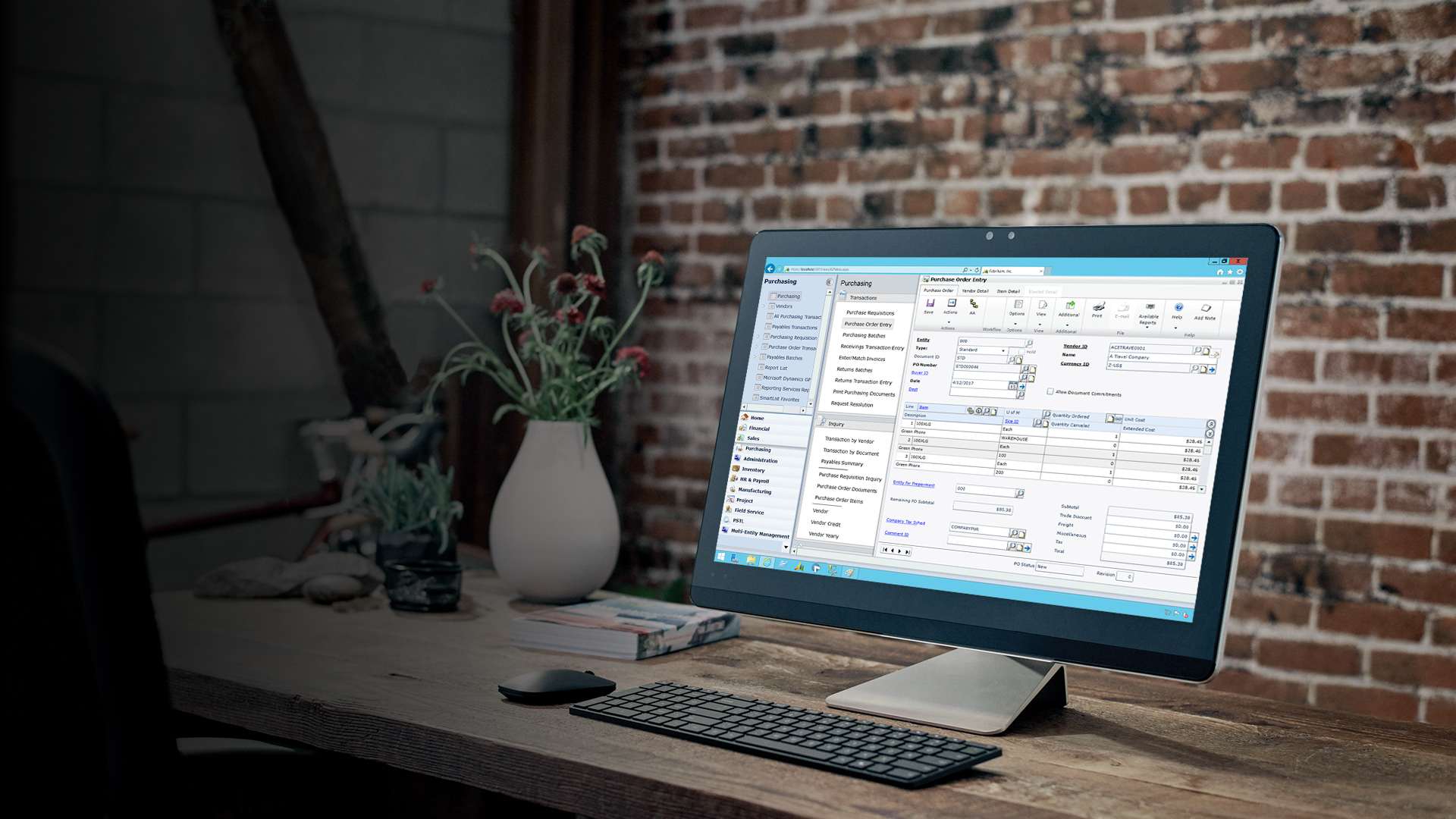Viewport: 1456px width, 819px height.
Task: Click the Available Reports icon
Action: (1149, 312)
